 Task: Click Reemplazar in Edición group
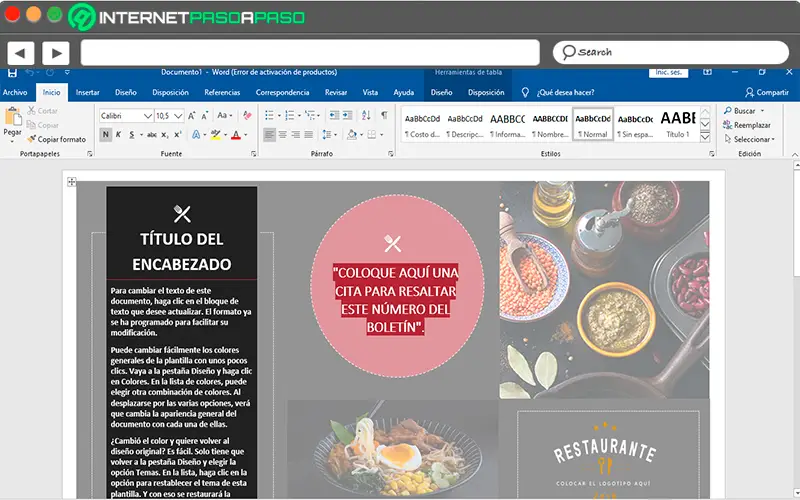pyautogui.click(x=747, y=125)
